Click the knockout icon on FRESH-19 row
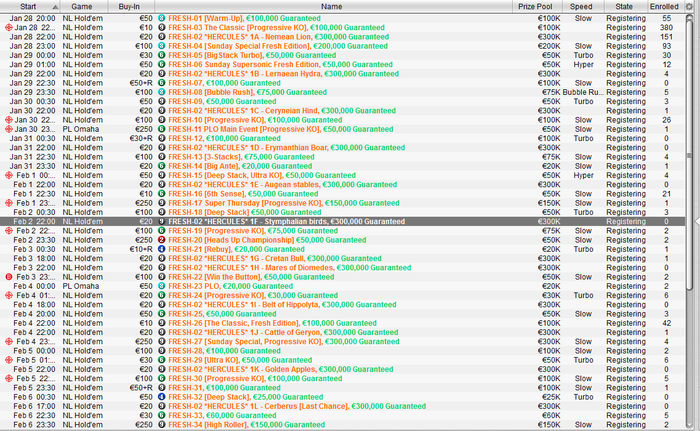Screen dimensions: 700x431 [x=8, y=231]
